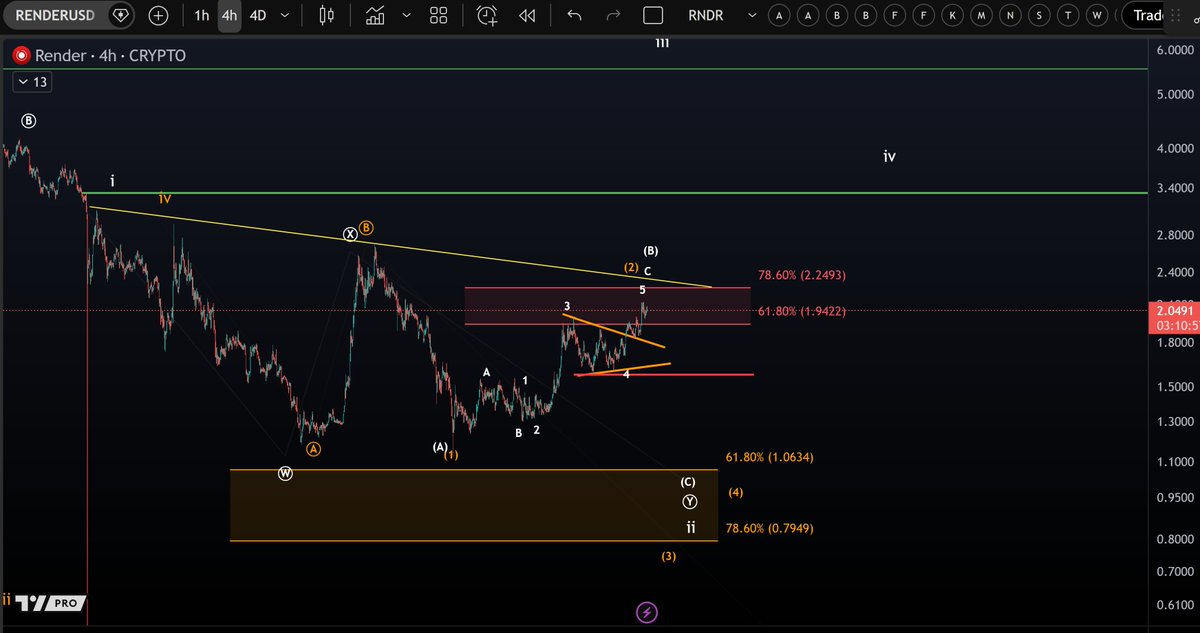Click the circled M toolbar button
This screenshot has width=1200, height=633.
coord(982,16)
